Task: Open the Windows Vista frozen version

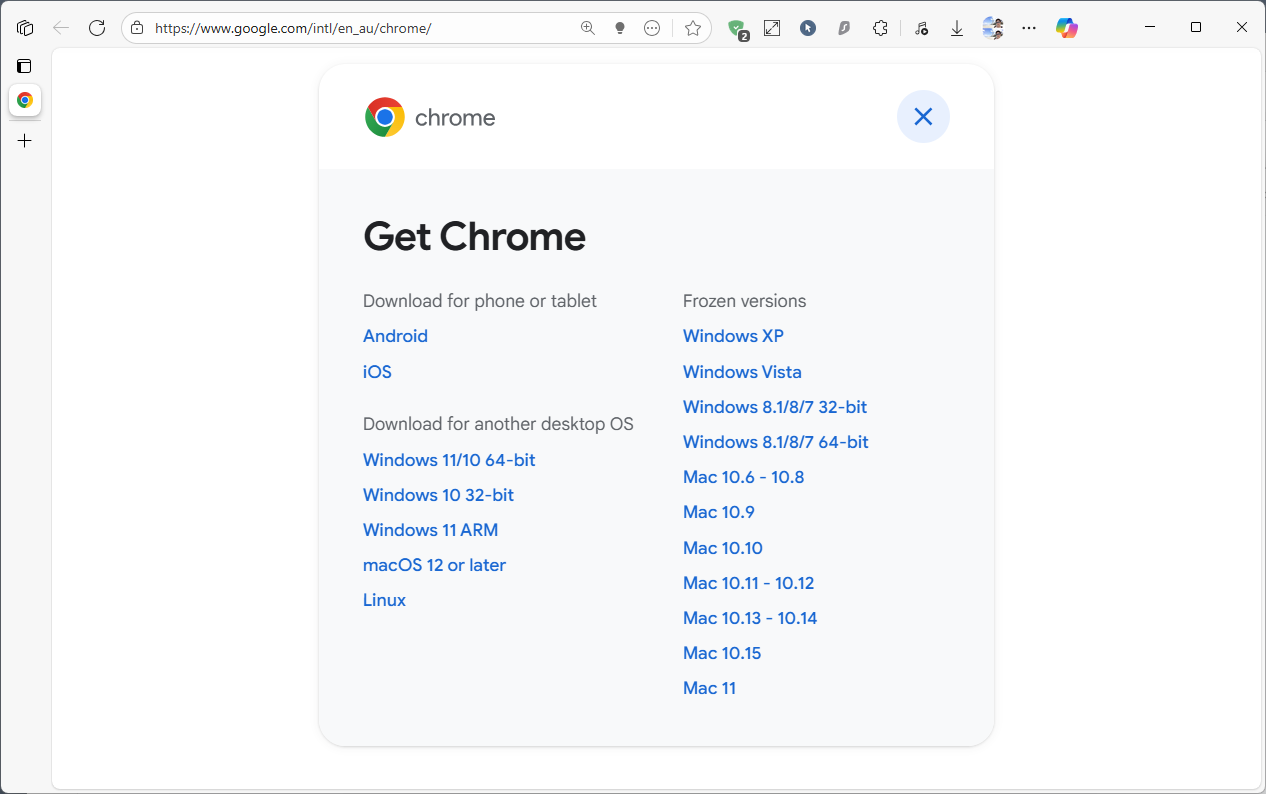Action: point(742,372)
